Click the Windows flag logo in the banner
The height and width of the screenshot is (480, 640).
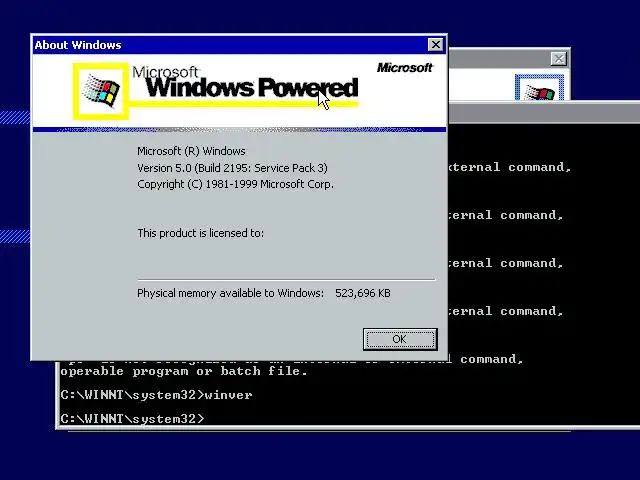(100, 91)
